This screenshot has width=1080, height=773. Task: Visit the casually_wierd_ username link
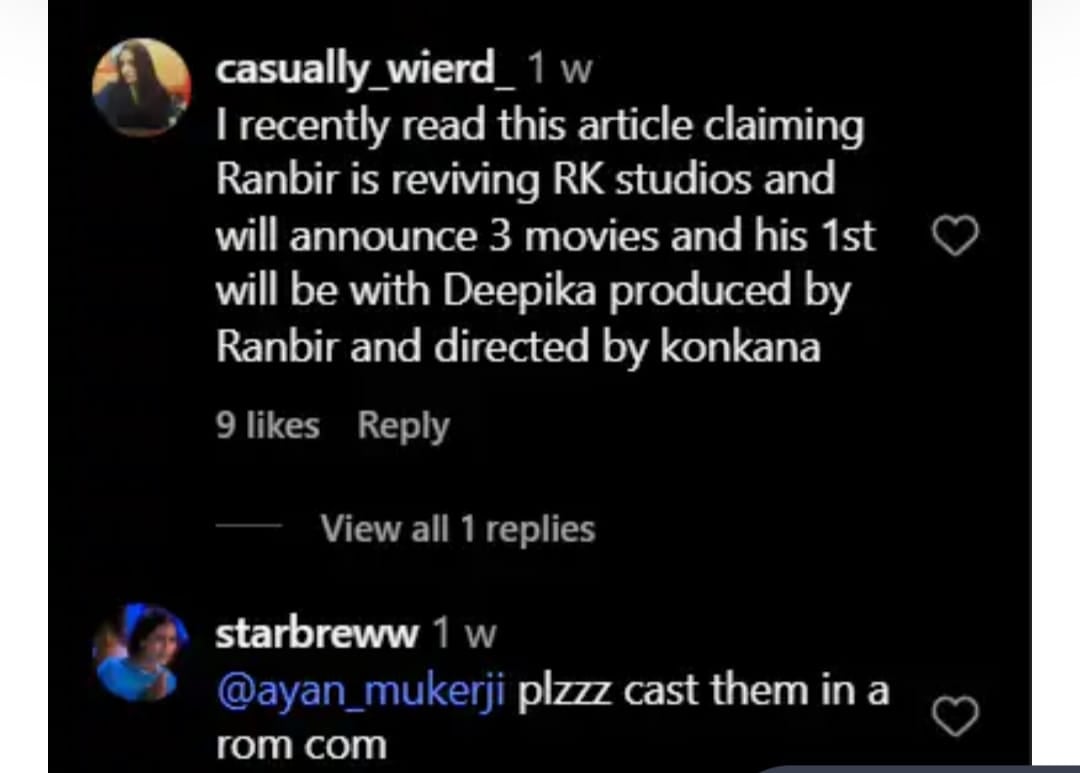coord(365,70)
